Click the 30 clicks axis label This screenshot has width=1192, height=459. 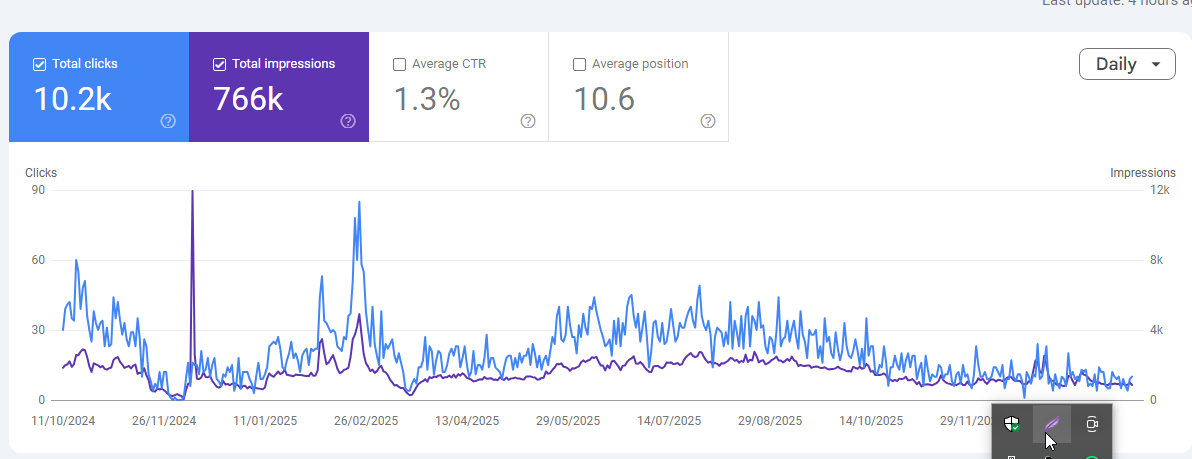(x=37, y=330)
